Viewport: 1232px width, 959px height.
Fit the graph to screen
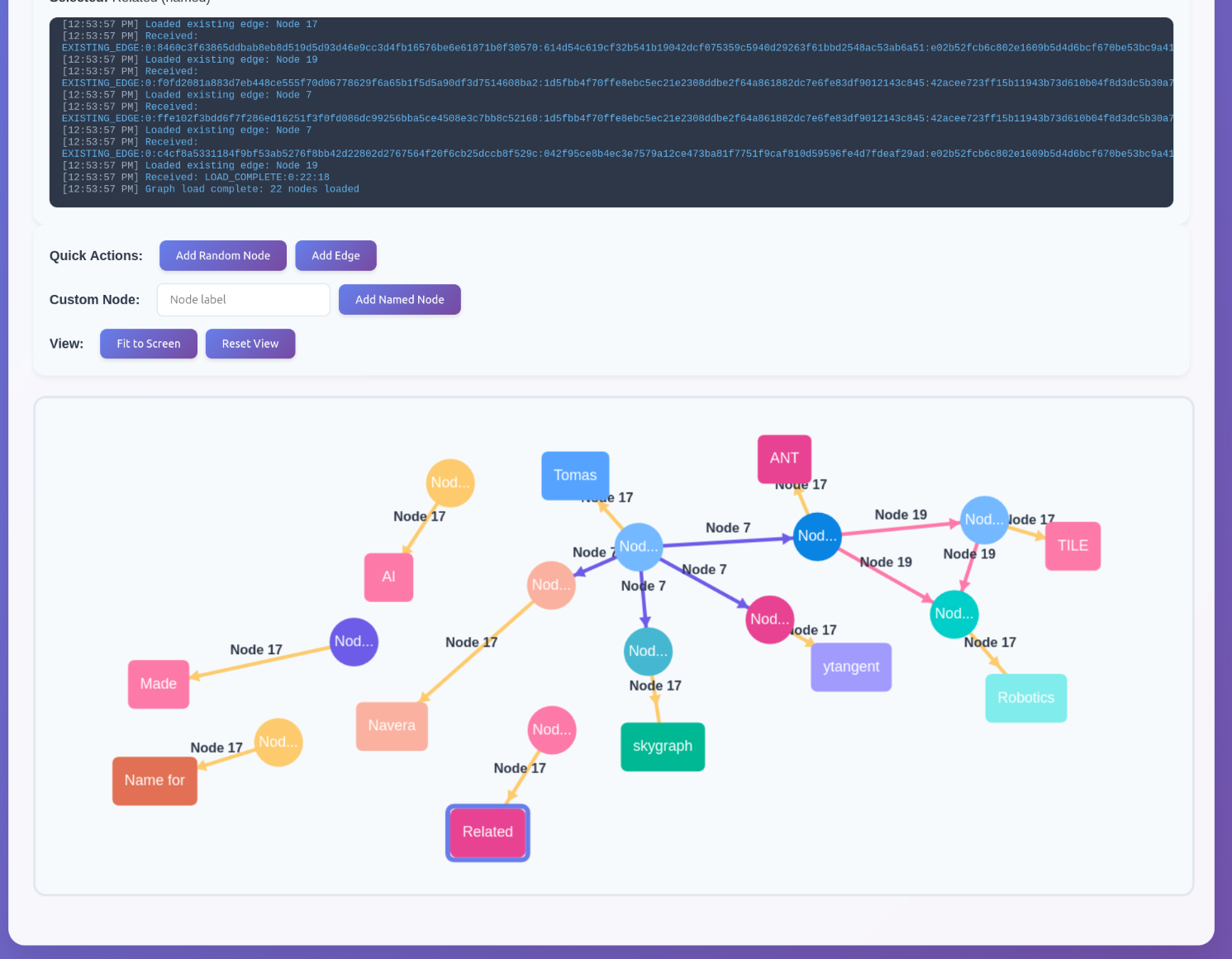[x=148, y=344]
